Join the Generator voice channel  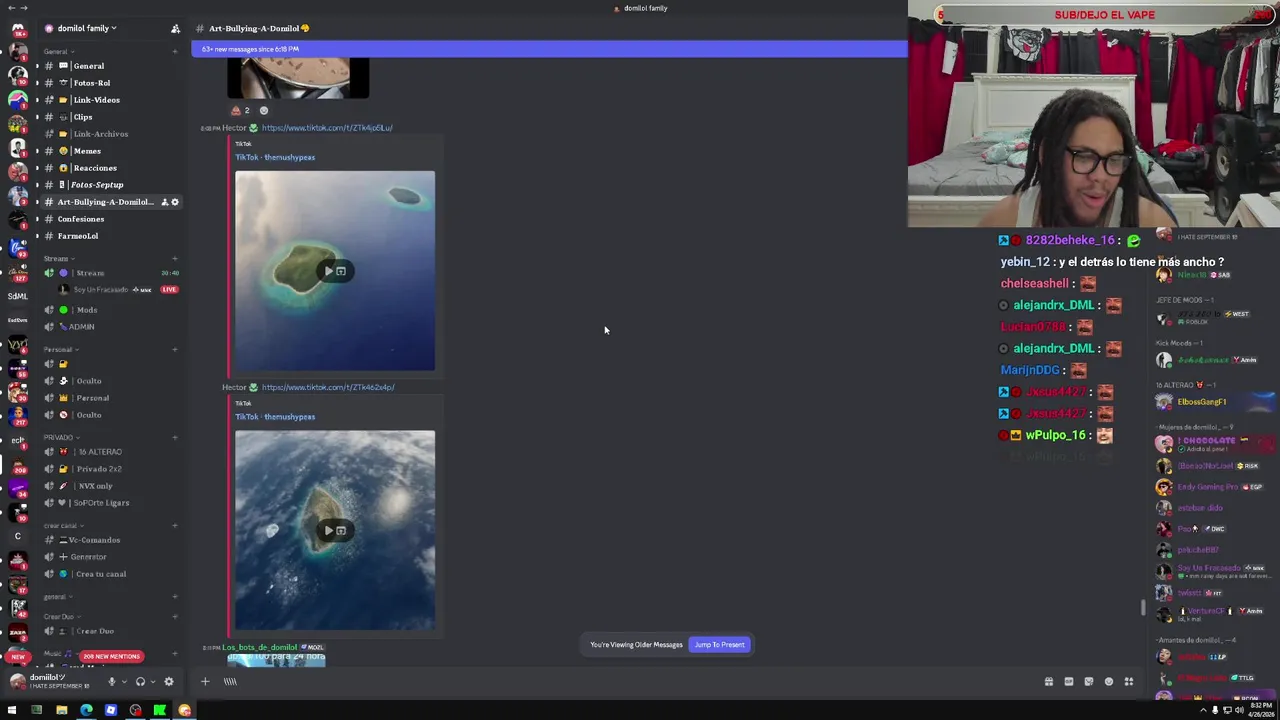pos(110,557)
